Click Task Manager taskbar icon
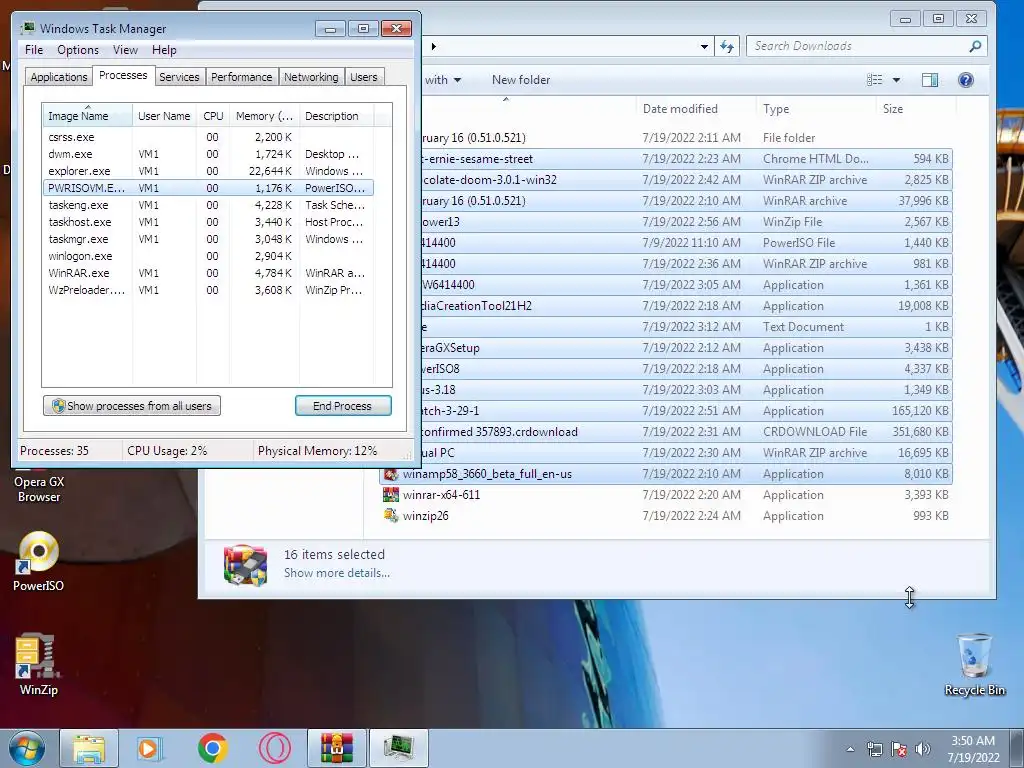The width and height of the screenshot is (1024, 768). pyautogui.click(x=399, y=748)
